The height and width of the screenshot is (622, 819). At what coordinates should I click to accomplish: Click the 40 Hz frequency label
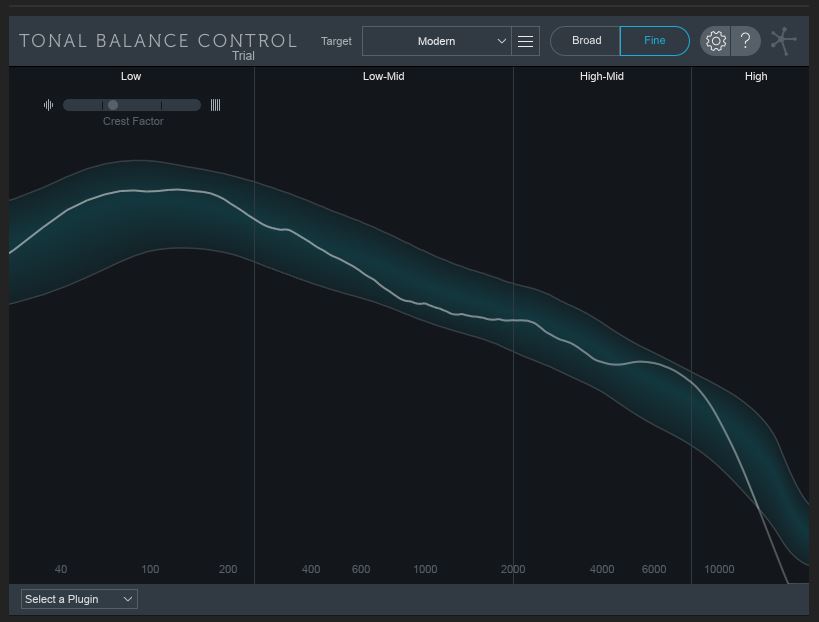tap(61, 569)
